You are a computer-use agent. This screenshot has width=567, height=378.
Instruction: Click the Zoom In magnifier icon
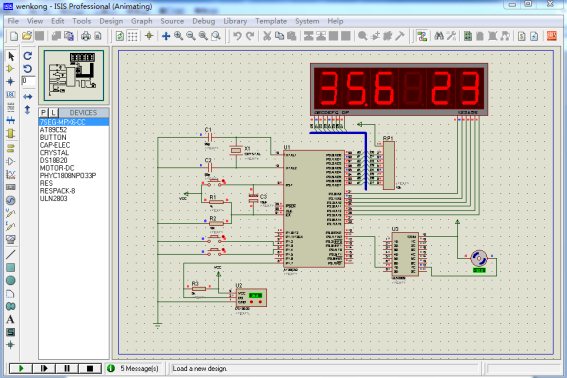pyautogui.click(x=178, y=36)
